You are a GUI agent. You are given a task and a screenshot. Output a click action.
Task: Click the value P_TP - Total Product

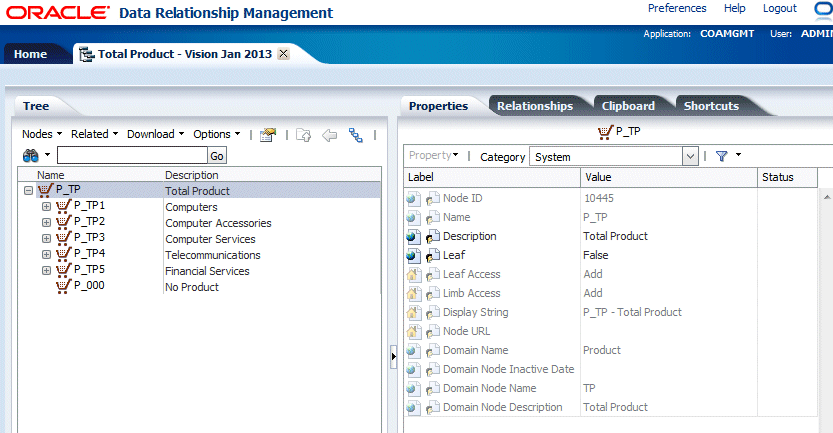pos(632,312)
